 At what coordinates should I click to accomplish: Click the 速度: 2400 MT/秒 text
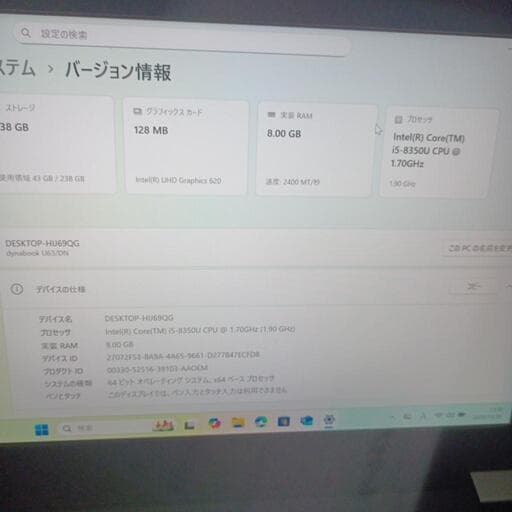(293, 182)
